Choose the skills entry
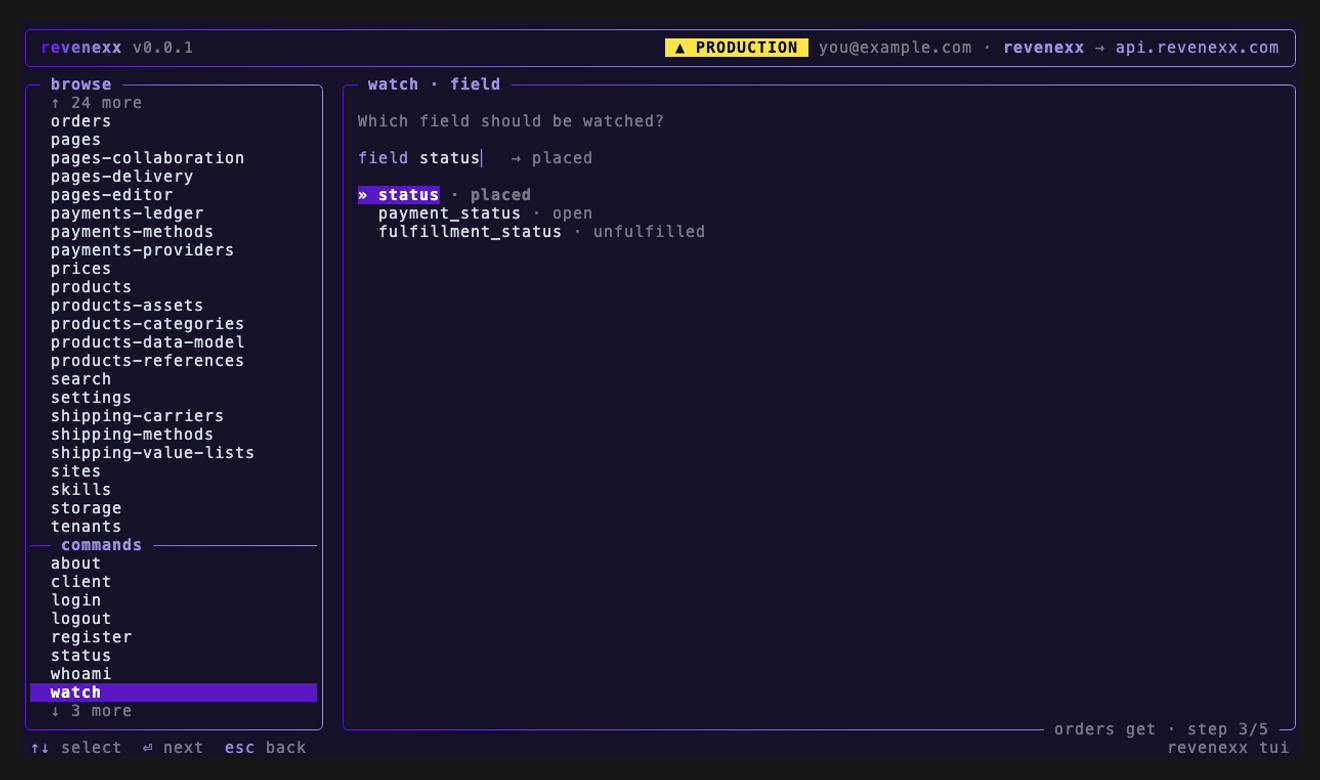1320x780 pixels. click(x=81, y=489)
